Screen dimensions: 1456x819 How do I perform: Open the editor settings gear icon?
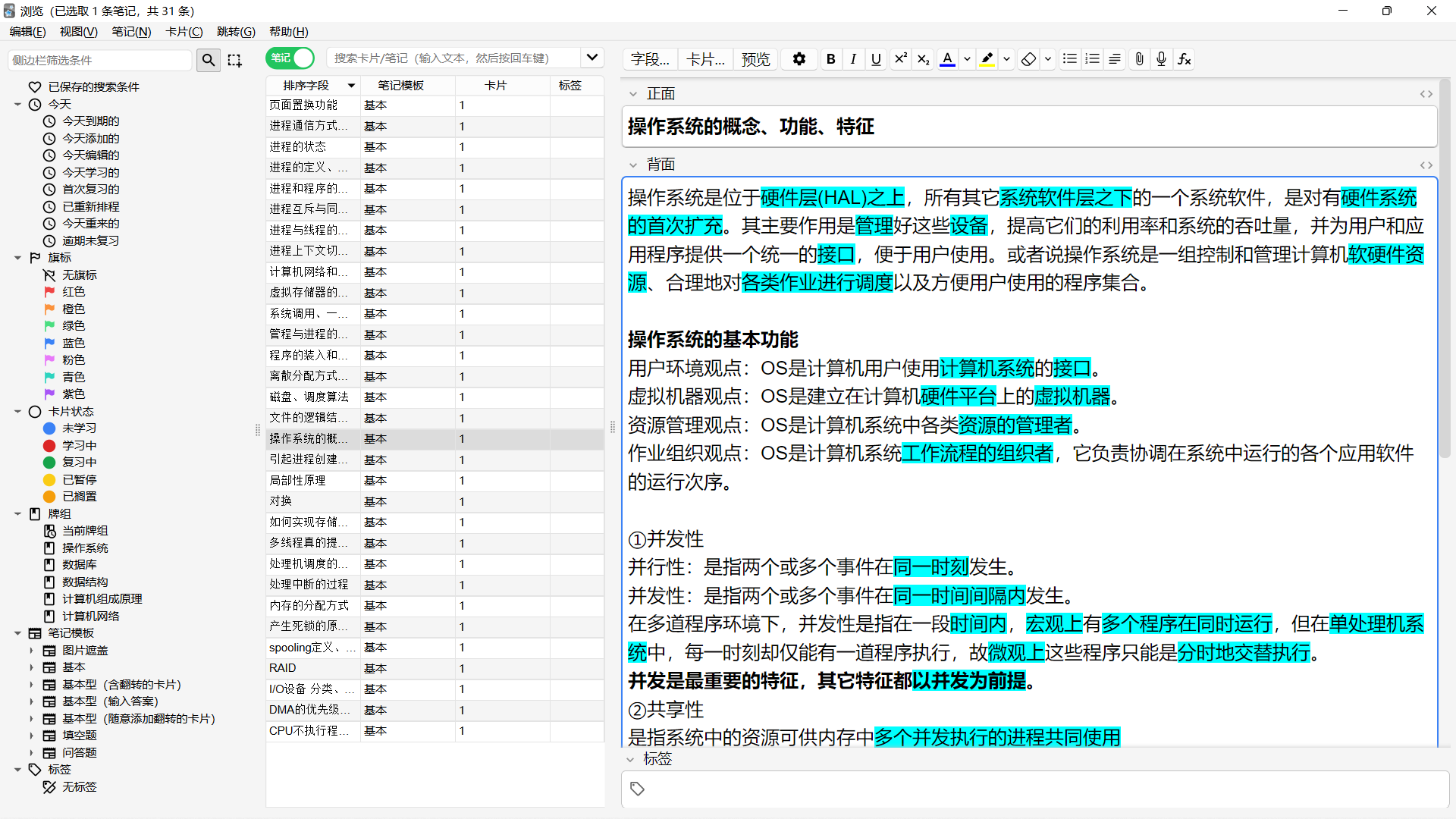(799, 59)
